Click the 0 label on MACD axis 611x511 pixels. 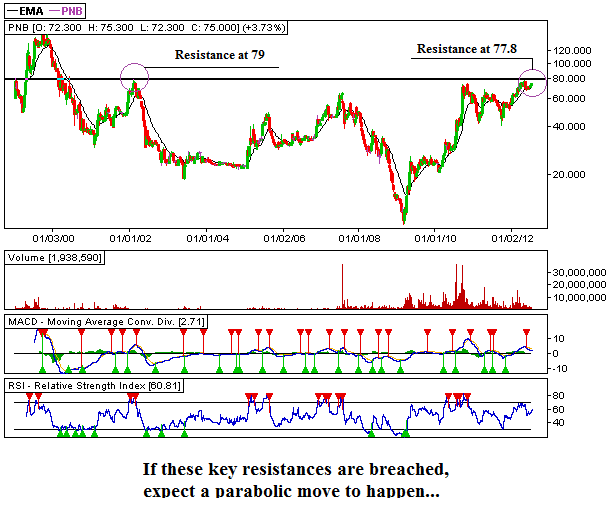tap(556, 354)
